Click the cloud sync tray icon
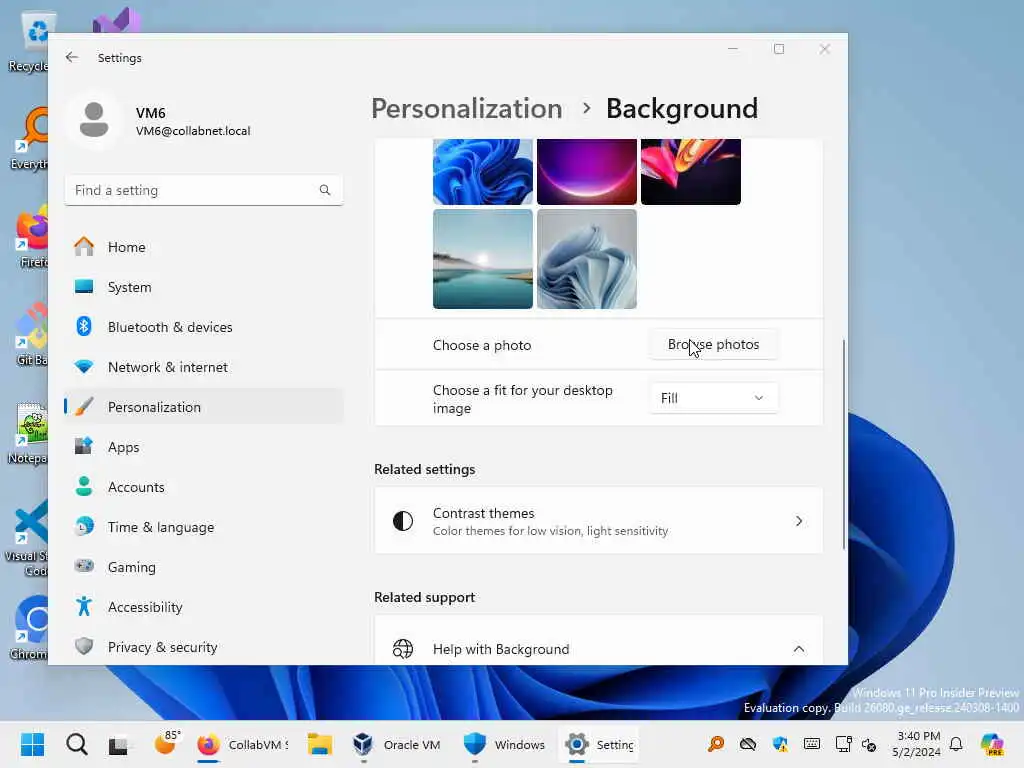This screenshot has width=1024, height=768. coord(748,744)
